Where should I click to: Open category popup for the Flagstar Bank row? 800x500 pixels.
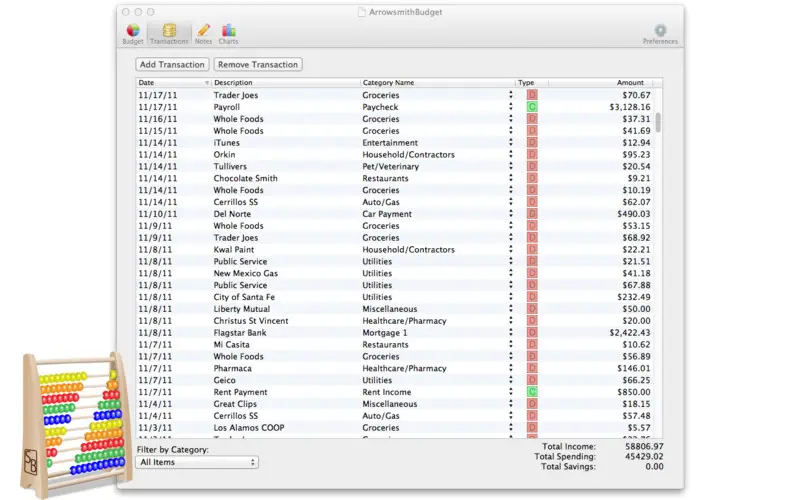coord(510,332)
